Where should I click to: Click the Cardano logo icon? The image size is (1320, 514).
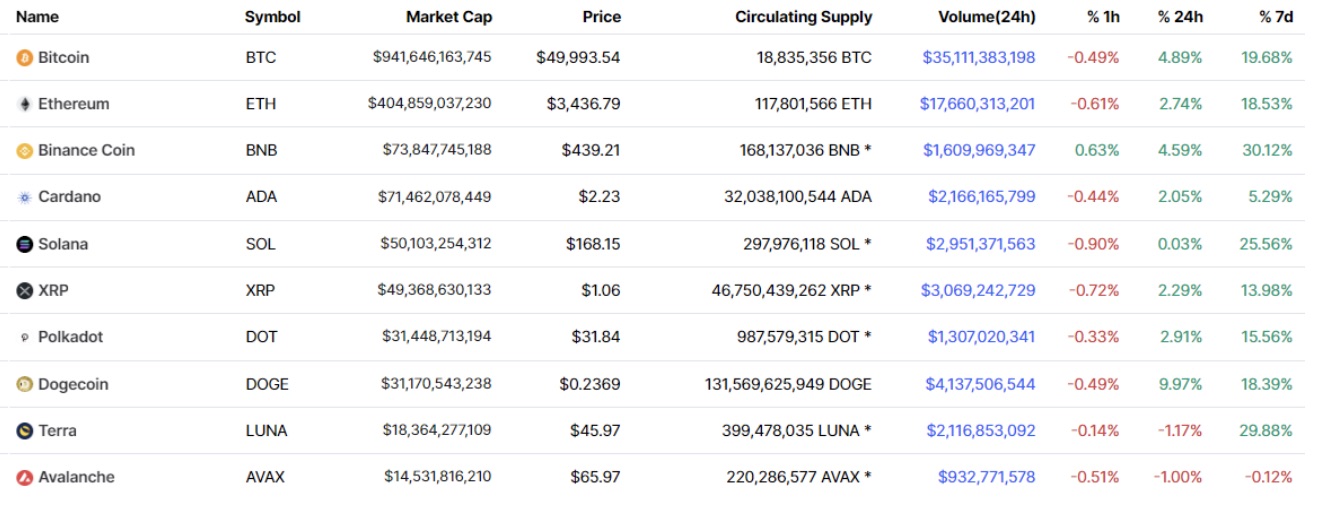pyautogui.click(x=25, y=197)
